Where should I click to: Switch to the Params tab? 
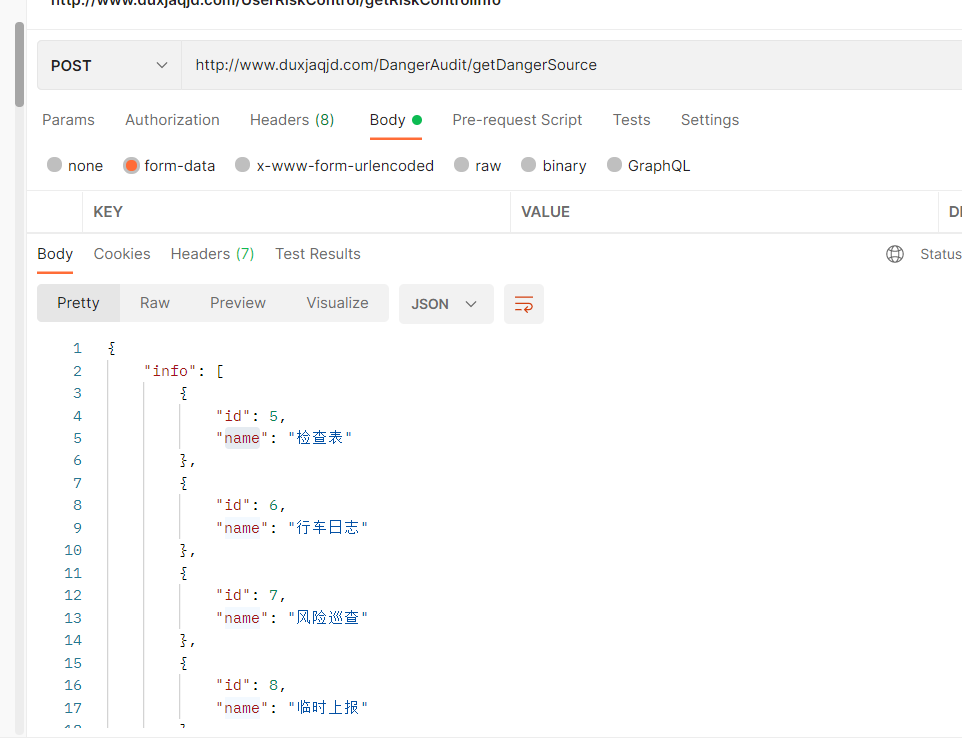68,120
